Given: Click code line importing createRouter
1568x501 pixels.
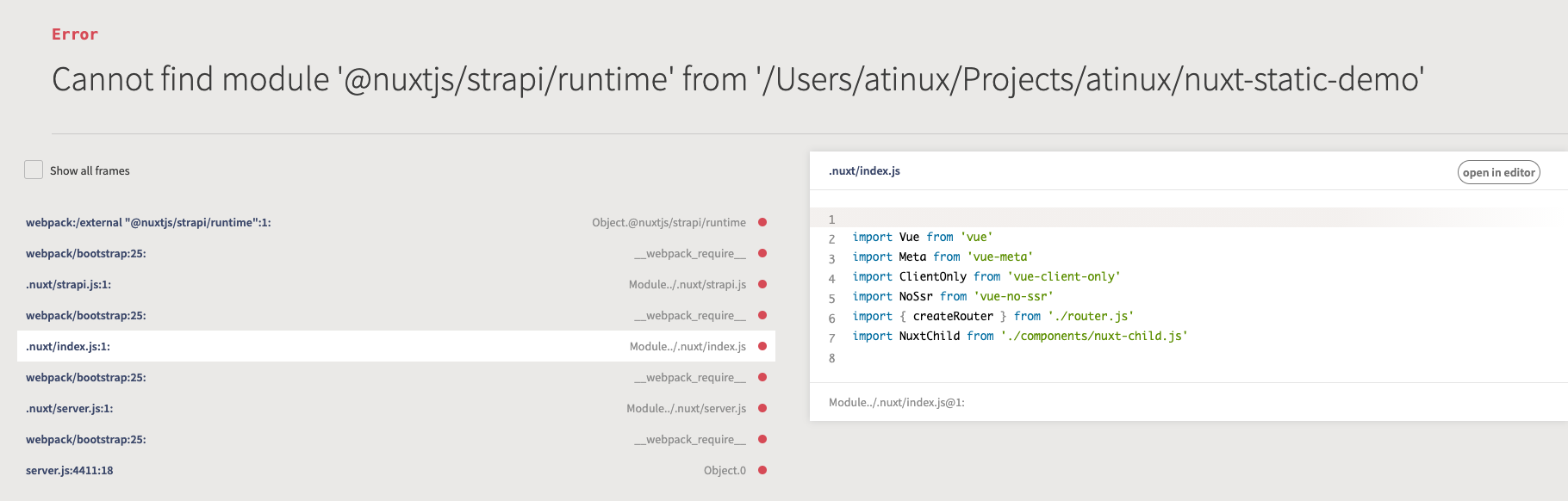Looking at the screenshot, I should [992, 316].
